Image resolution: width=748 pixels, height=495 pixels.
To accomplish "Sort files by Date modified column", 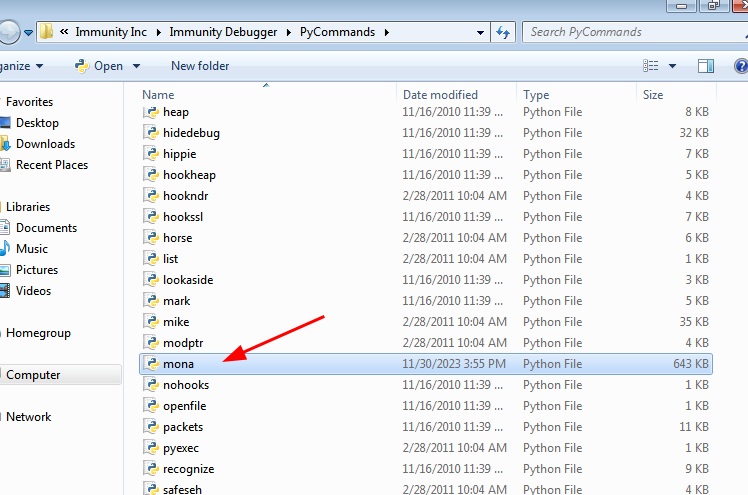I will (x=440, y=95).
